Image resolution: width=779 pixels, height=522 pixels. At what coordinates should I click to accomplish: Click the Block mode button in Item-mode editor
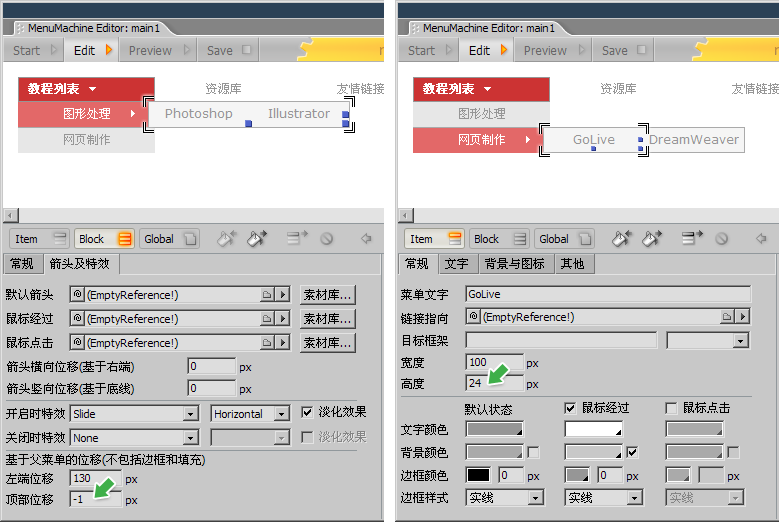pyautogui.click(x=499, y=239)
